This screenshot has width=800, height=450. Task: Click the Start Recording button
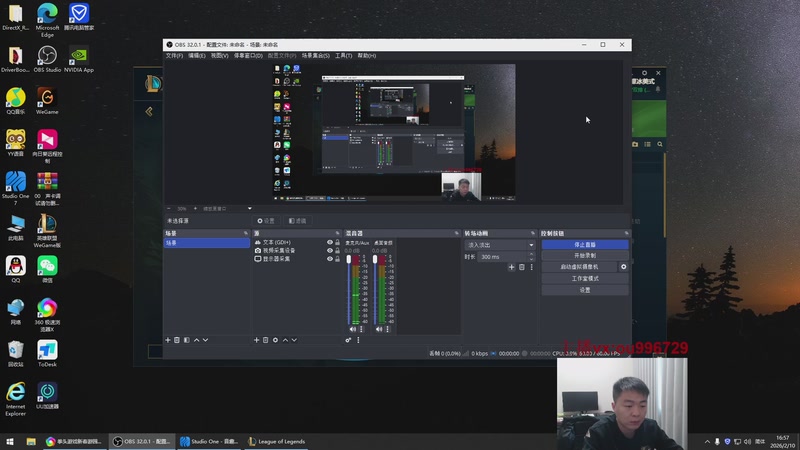(x=585, y=256)
